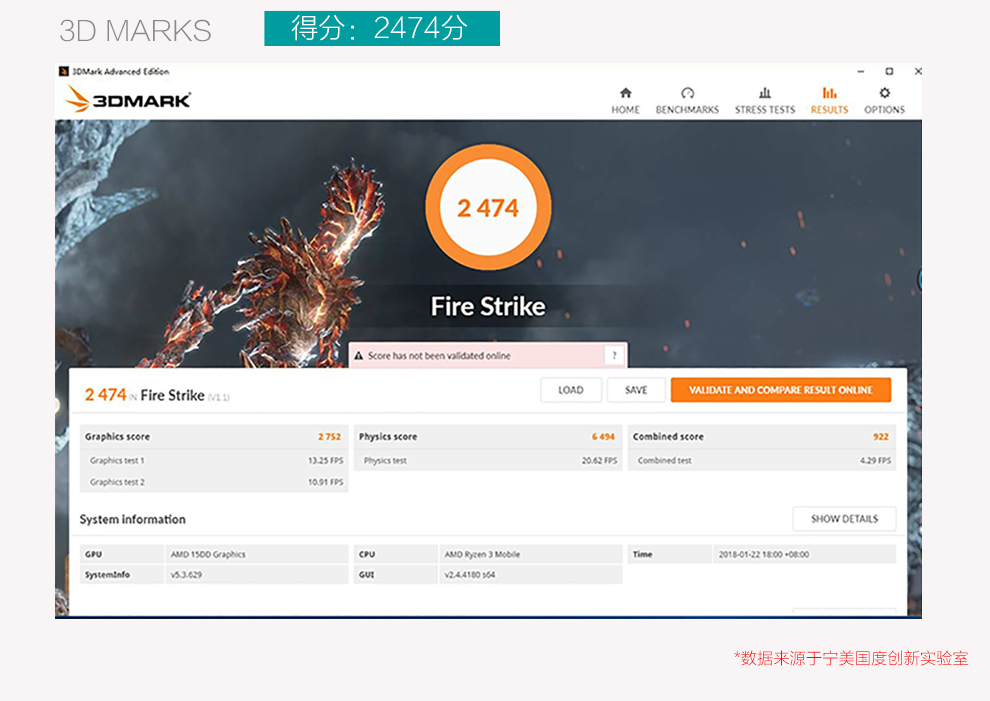Open the Benchmarks gauge icon
This screenshot has width=990, height=701.
(688, 93)
